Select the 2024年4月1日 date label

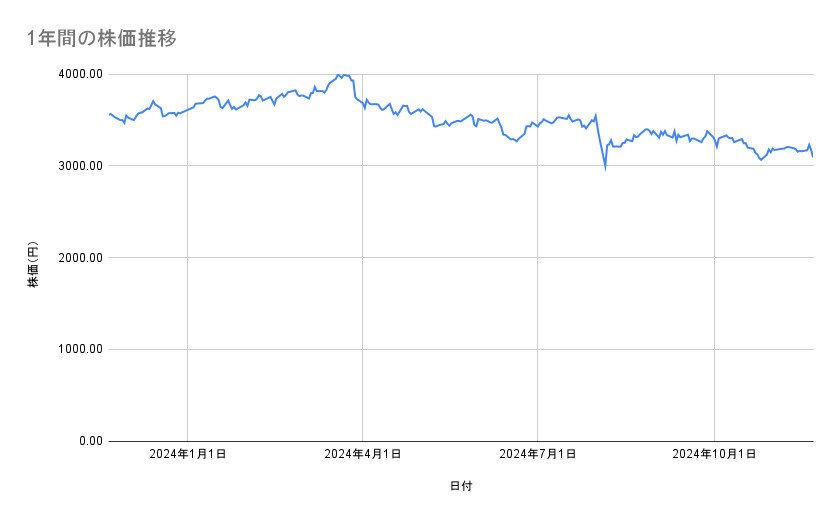[x=362, y=454]
